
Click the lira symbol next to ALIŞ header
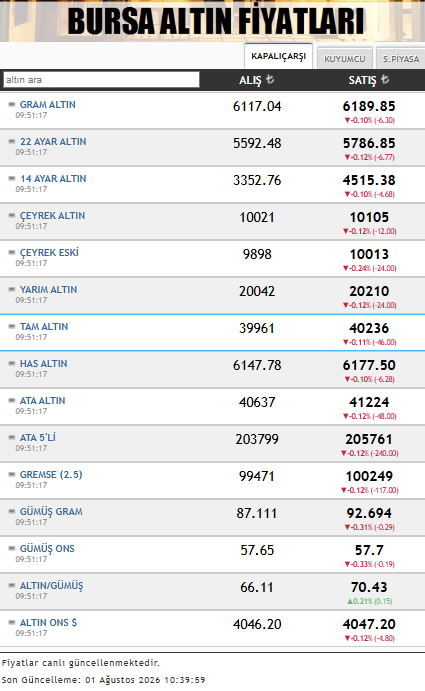270,79
